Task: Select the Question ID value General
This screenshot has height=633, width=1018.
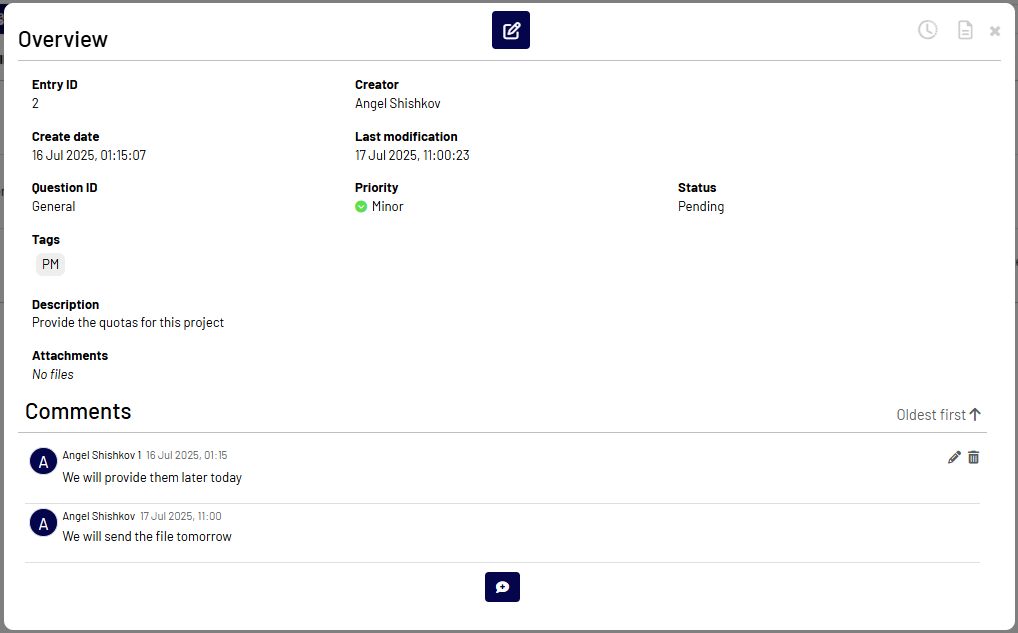Action: tap(53, 206)
